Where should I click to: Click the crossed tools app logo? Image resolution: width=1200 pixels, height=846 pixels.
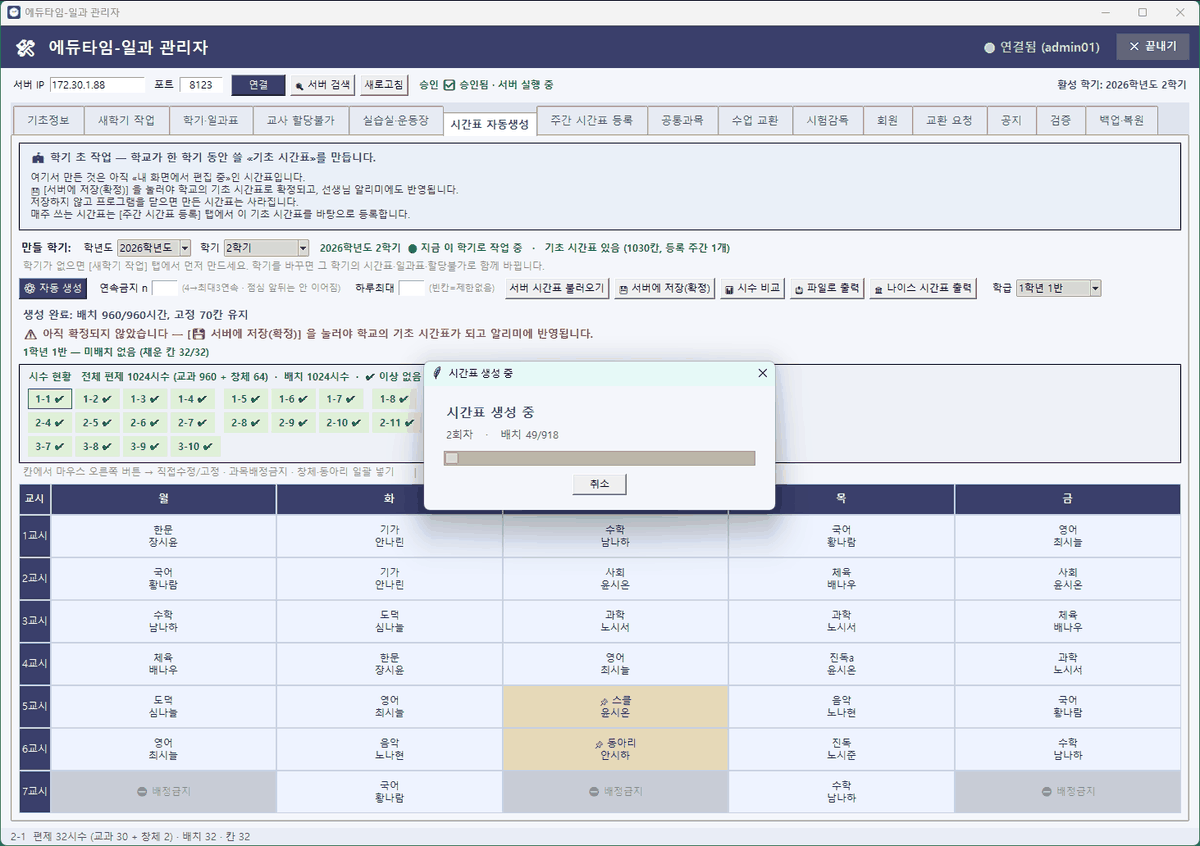point(27,47)
